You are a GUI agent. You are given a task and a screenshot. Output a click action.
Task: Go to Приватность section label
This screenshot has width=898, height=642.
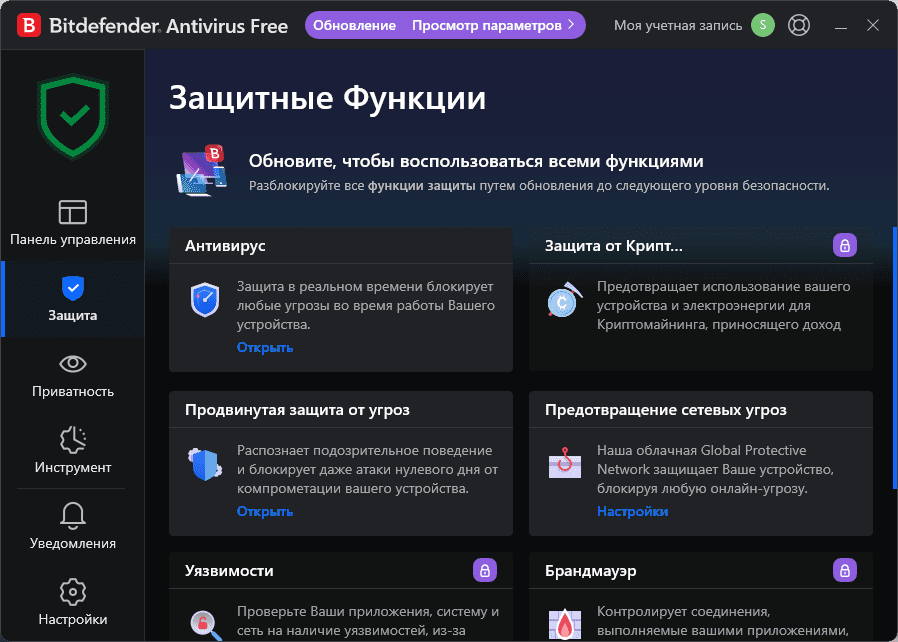(x=73, y=392)
